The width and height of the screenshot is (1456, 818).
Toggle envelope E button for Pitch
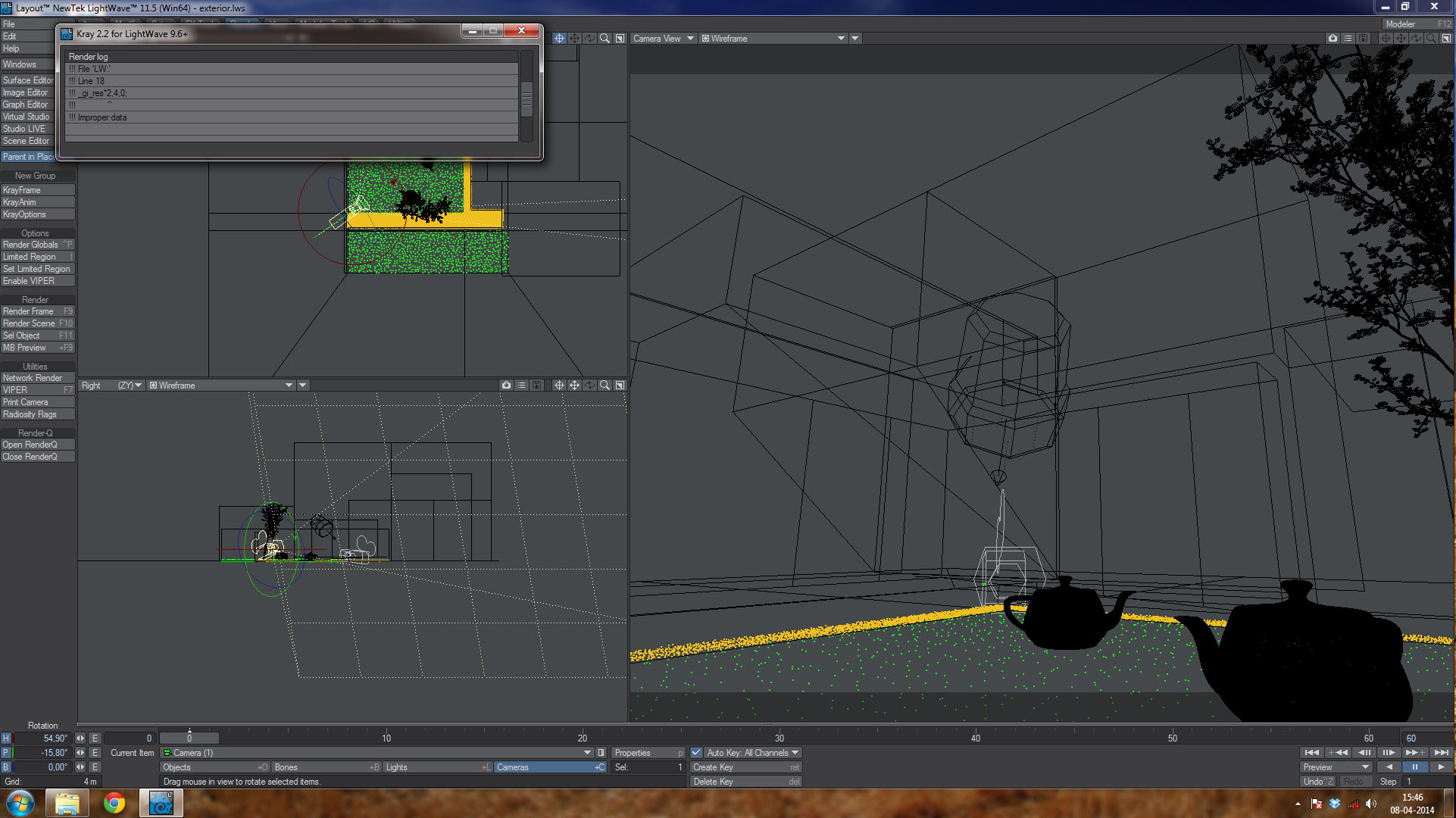point(95,753)
